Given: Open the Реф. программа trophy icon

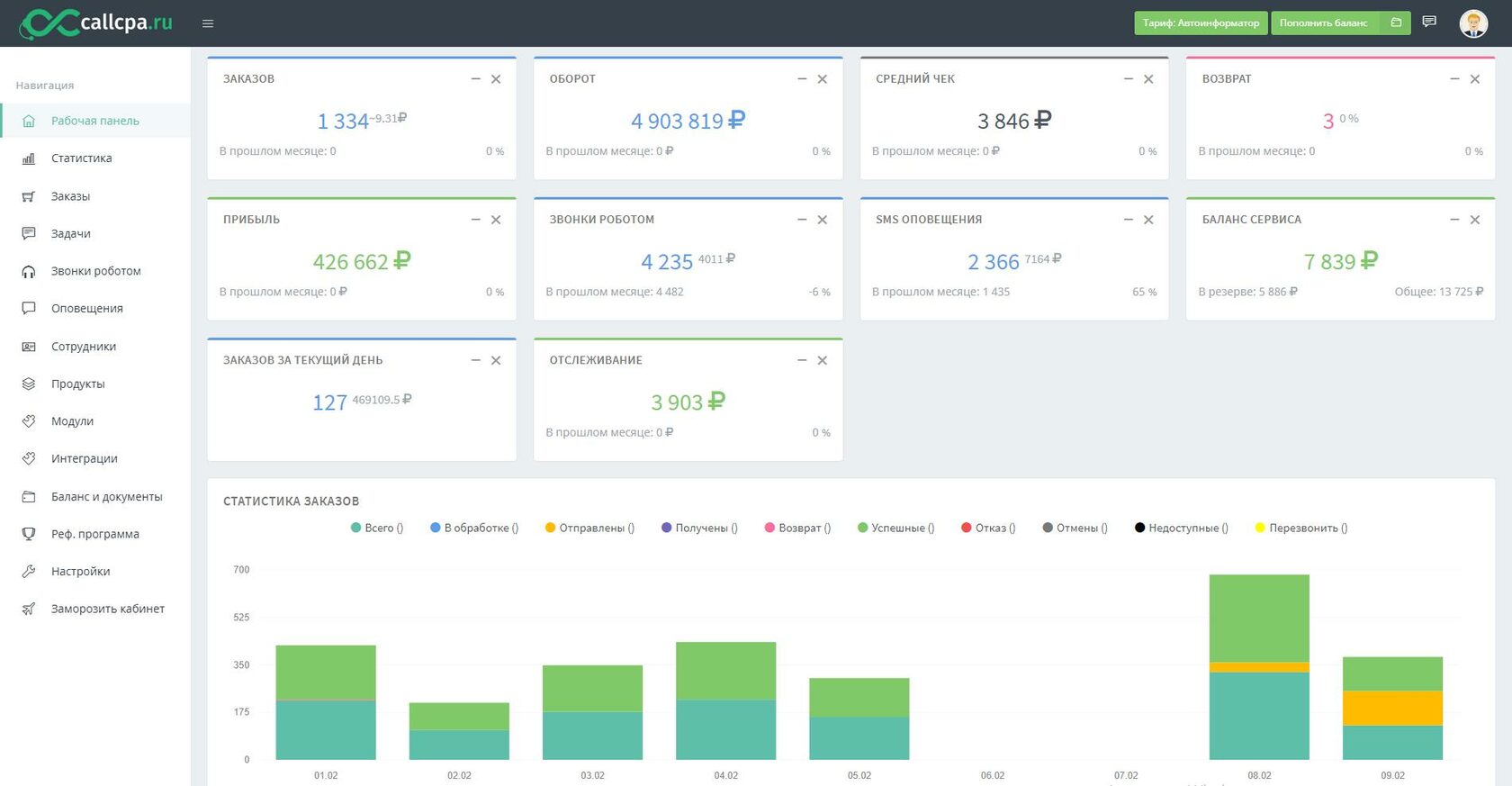Looking at the screenshot, I should point(29,534).
